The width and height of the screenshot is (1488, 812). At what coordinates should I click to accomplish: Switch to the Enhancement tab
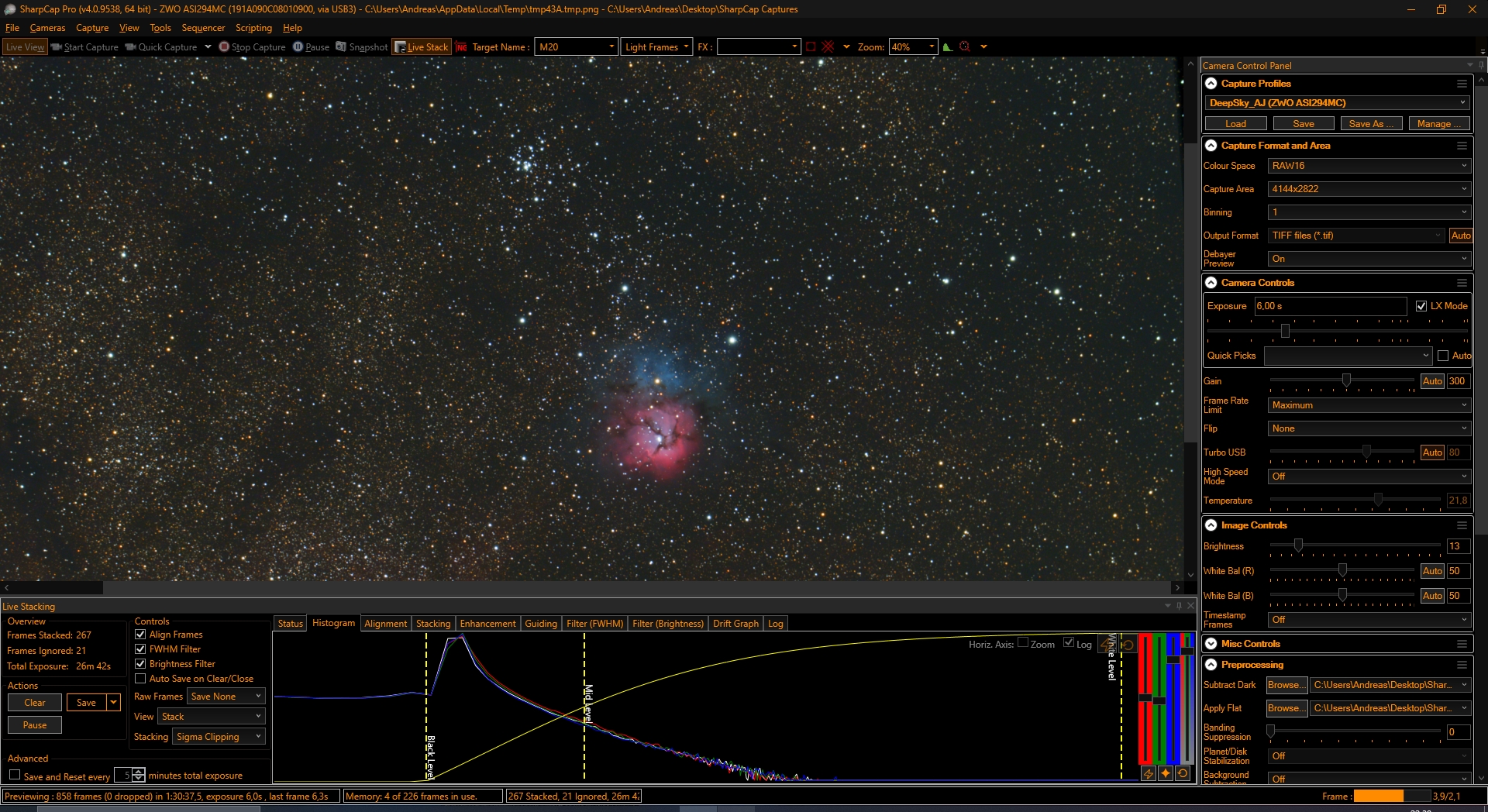[x=487, y=624]
